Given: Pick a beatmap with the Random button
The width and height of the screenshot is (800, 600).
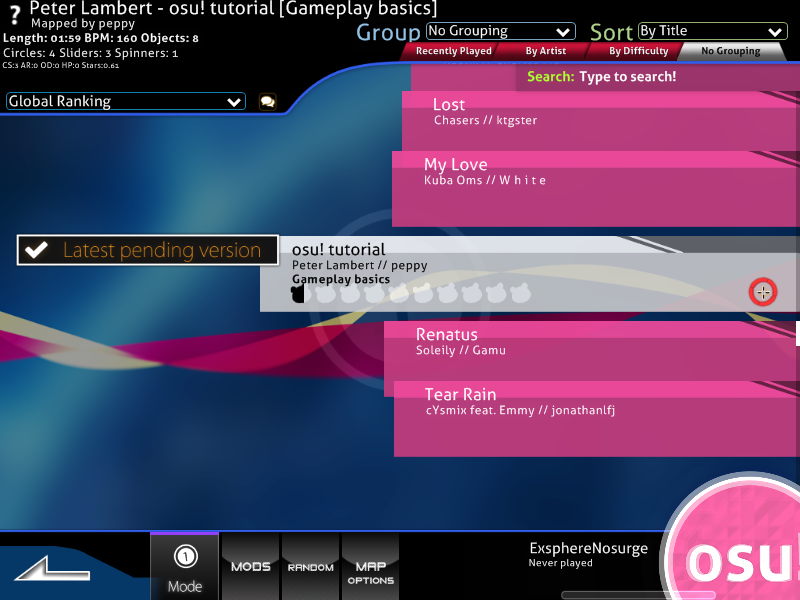Looking at the screenshot, I should 310,566.
